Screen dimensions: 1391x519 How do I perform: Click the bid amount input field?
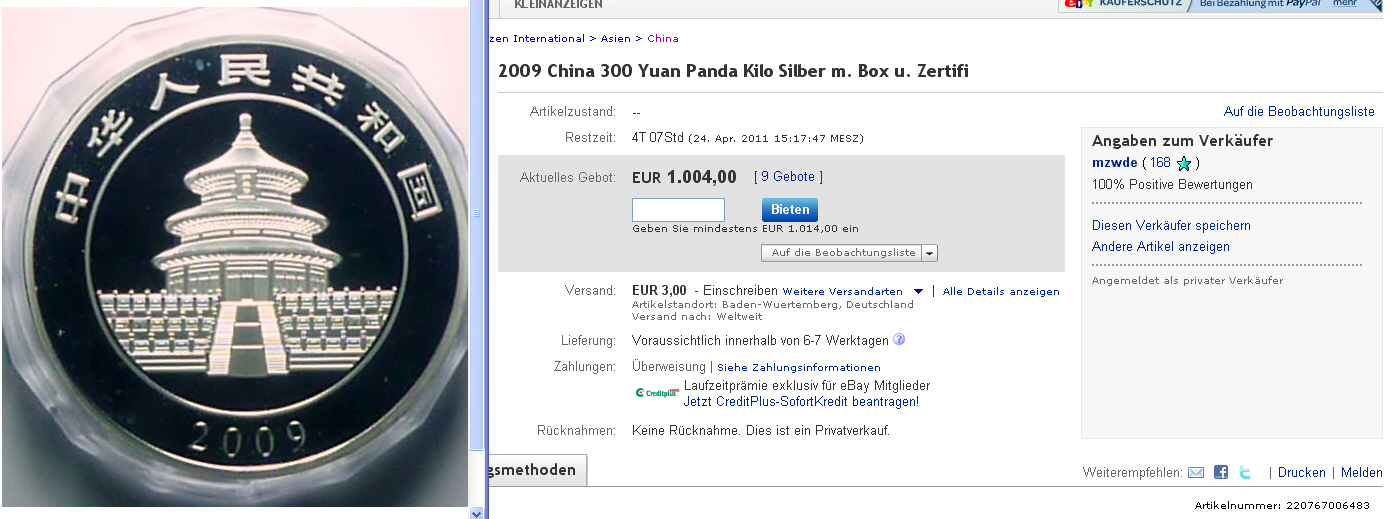pyautogui.click(x=678, y=210)
